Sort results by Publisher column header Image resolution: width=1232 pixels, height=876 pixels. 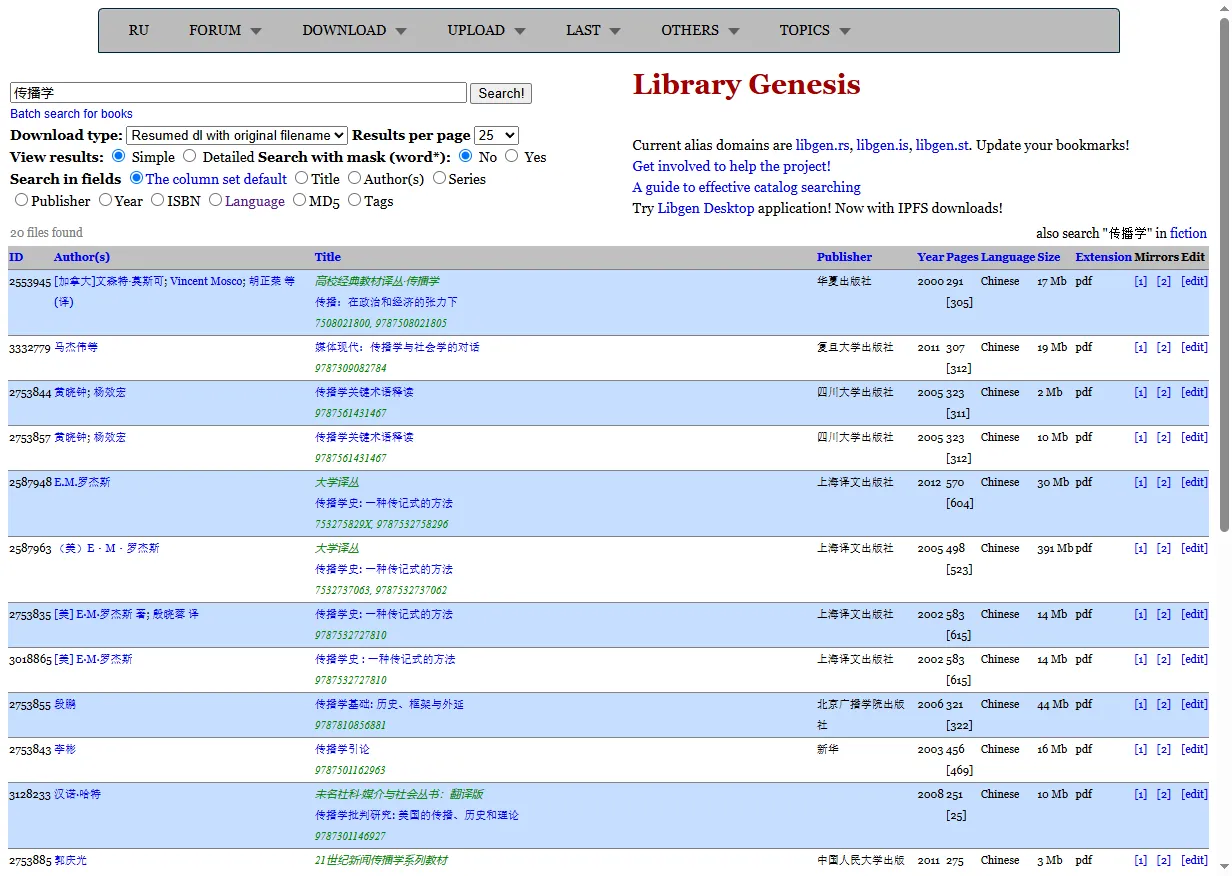pyautogui.click(x=844, y=257)
